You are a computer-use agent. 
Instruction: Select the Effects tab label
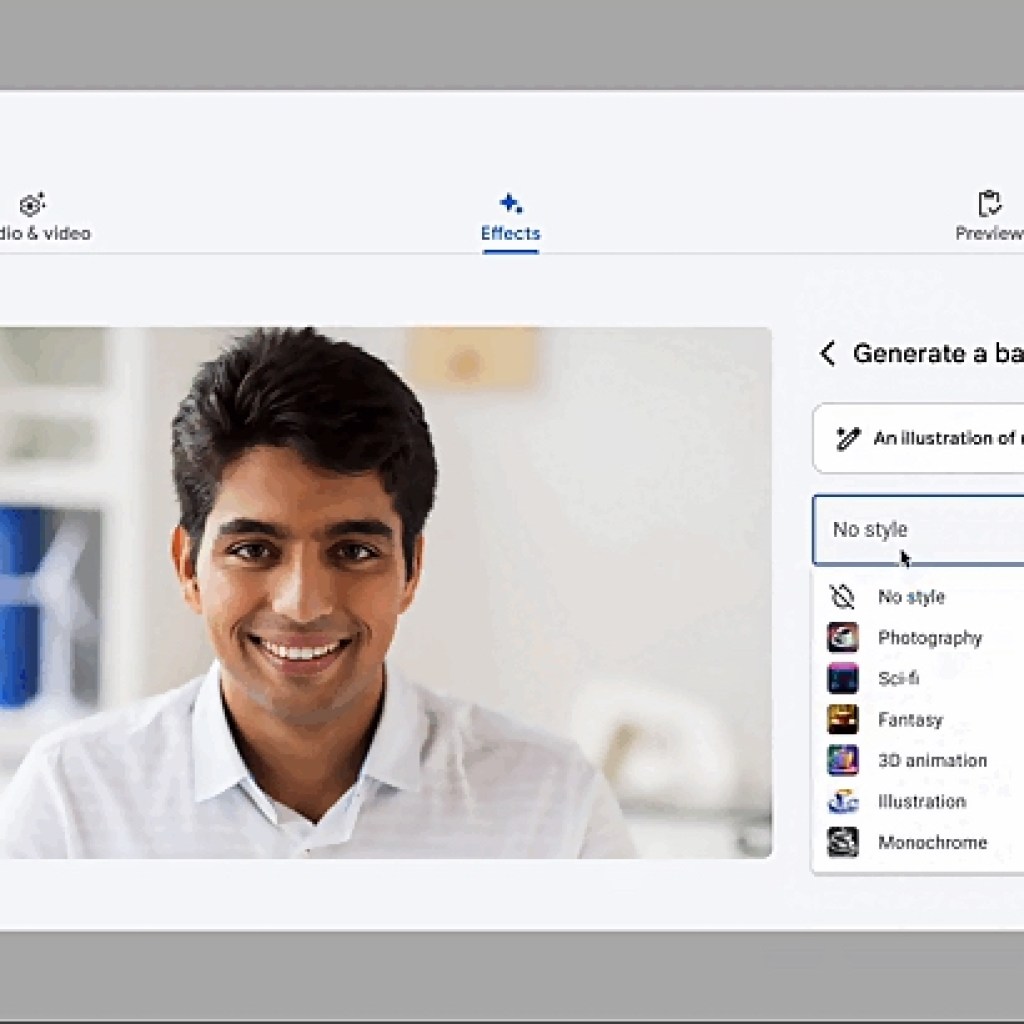(510, 234)
